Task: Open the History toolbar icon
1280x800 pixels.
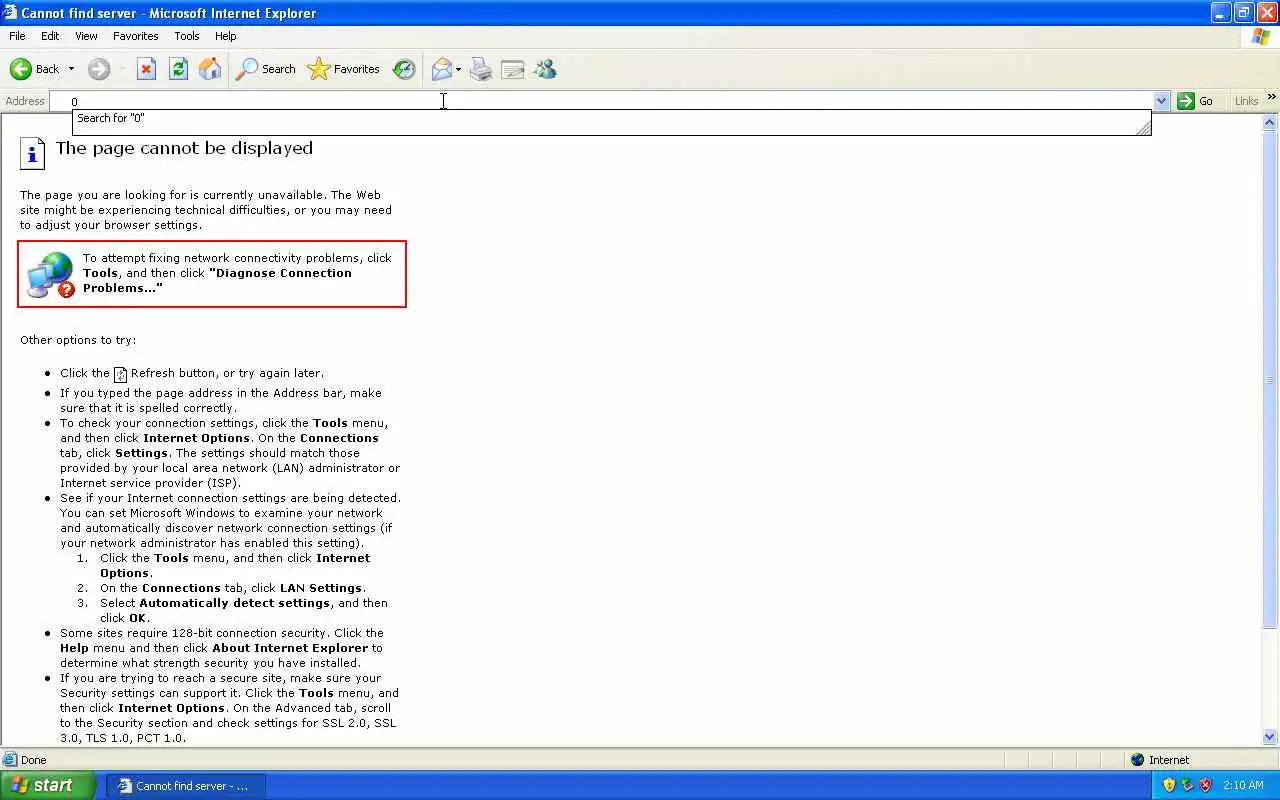Action: 404,69
